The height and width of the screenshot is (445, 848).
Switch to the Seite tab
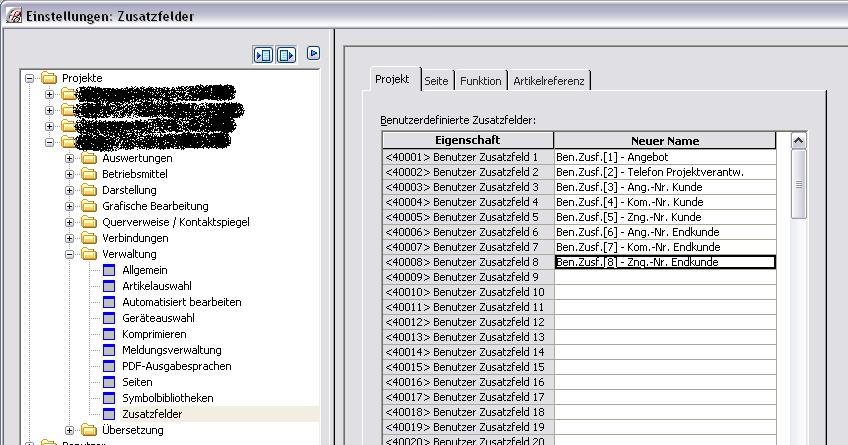pos(436,81)
